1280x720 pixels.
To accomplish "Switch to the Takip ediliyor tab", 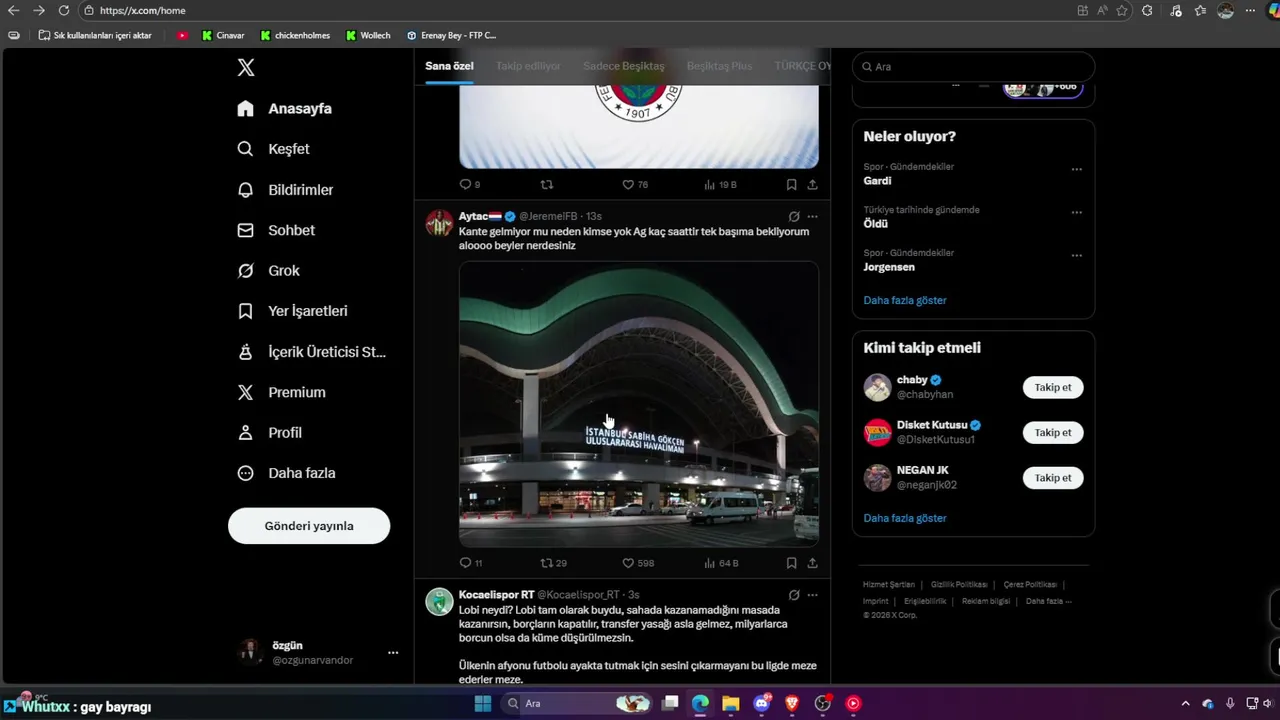I will [x=528, y=66].
